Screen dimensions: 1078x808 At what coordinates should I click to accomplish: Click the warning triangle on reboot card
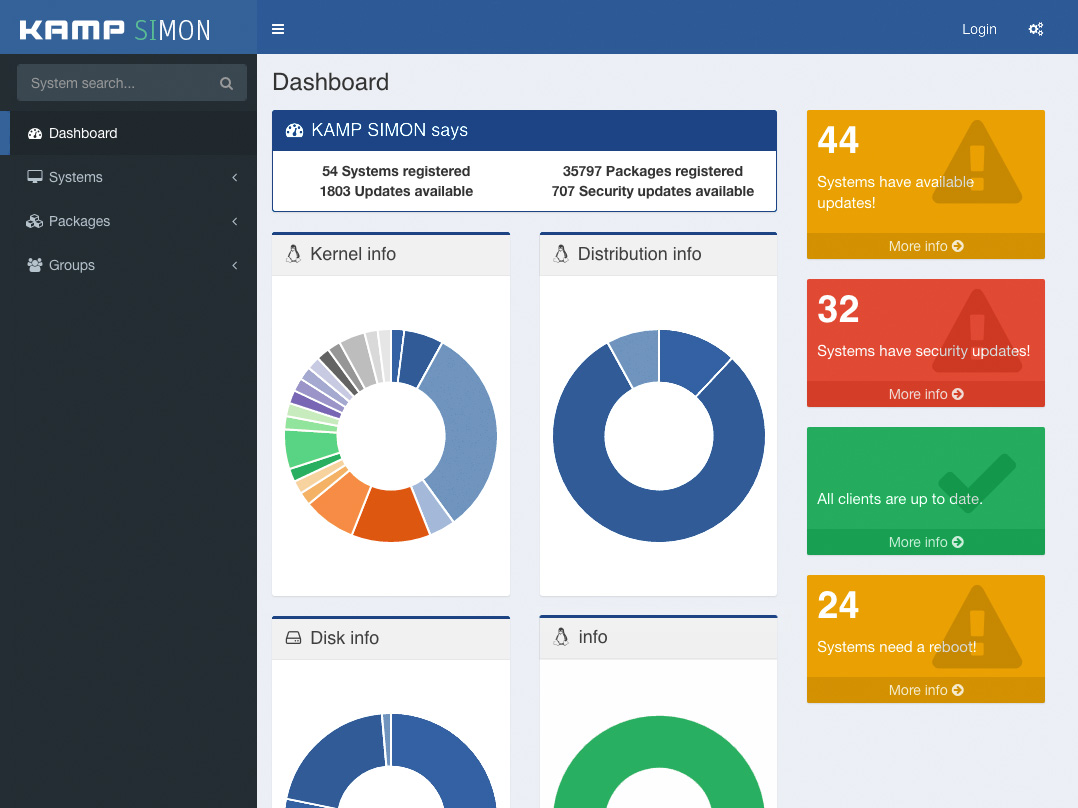(977, 627)
